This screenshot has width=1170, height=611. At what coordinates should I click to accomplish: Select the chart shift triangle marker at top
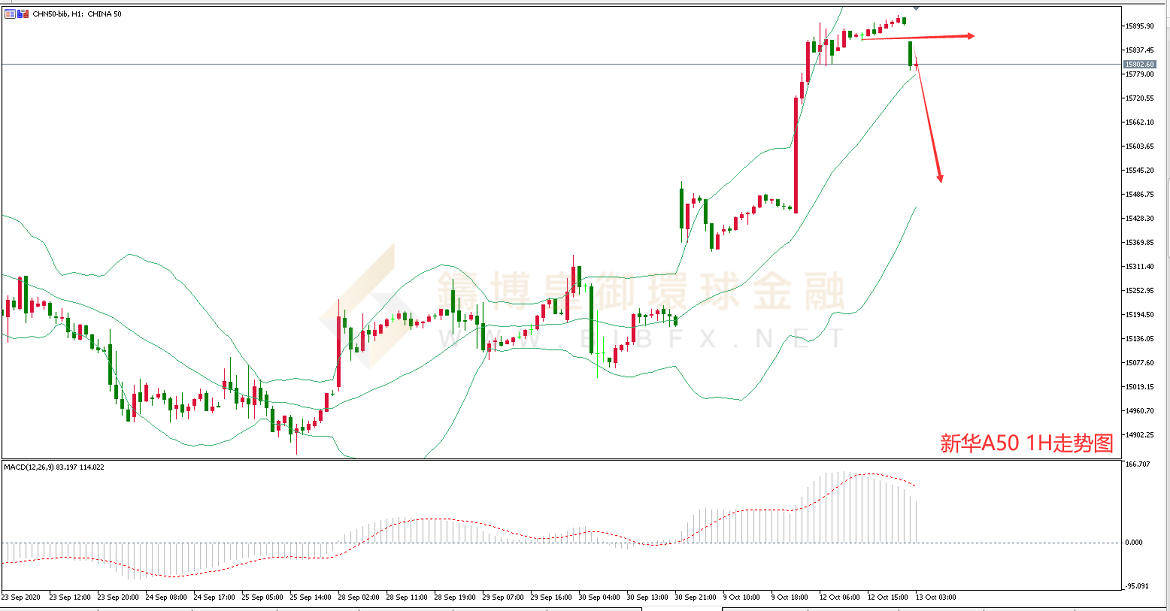point(916,8)
